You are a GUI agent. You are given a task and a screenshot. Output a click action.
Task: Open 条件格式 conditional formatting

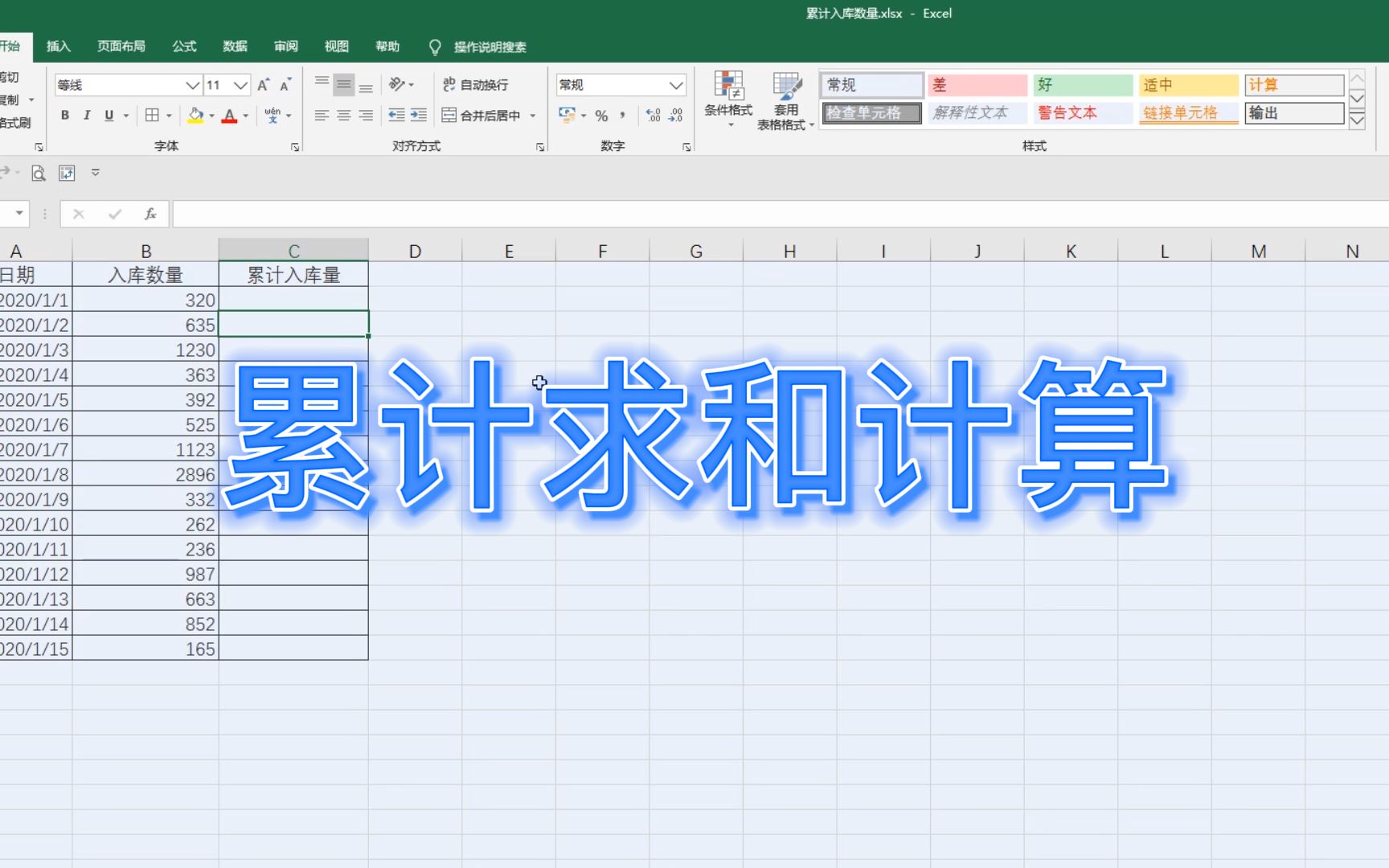728,99
